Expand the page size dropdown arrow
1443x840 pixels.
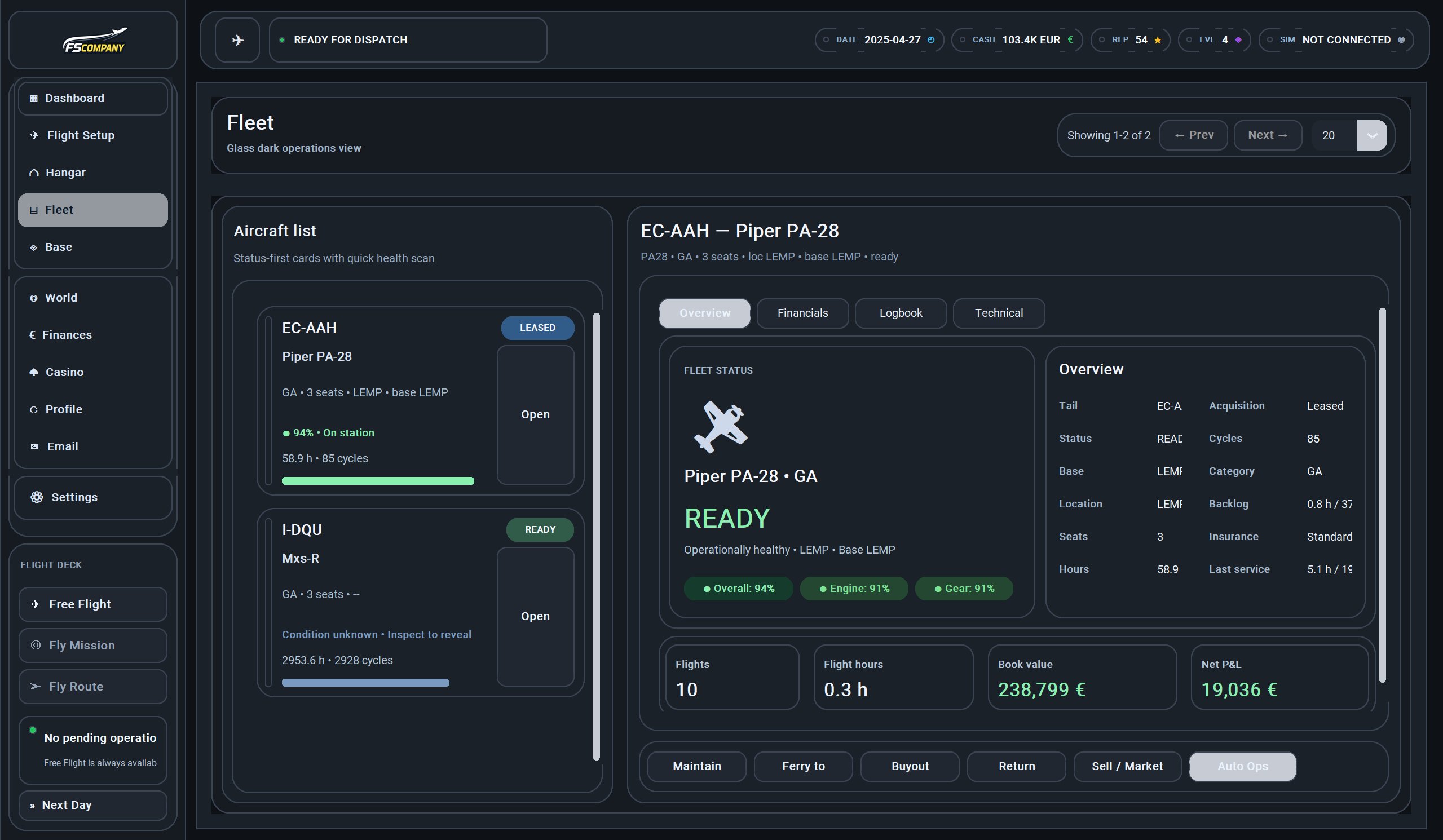pyautogui.click(x=1371, y=136)
